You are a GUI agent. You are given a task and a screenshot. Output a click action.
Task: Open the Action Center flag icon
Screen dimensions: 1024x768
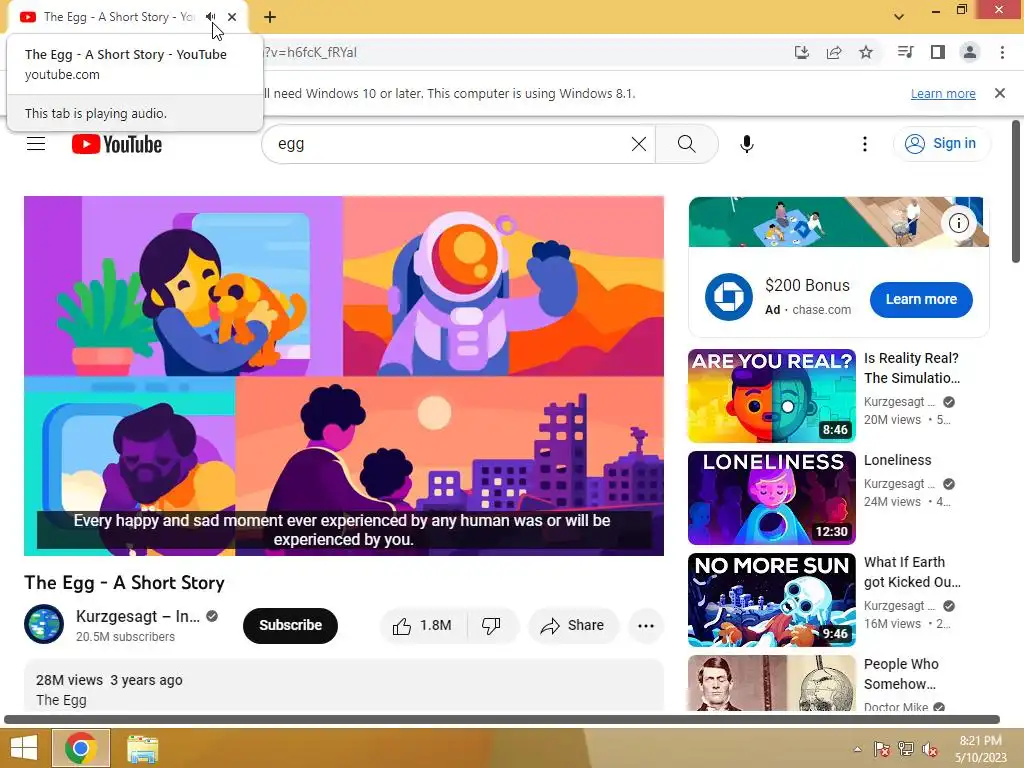coord(882,749)
